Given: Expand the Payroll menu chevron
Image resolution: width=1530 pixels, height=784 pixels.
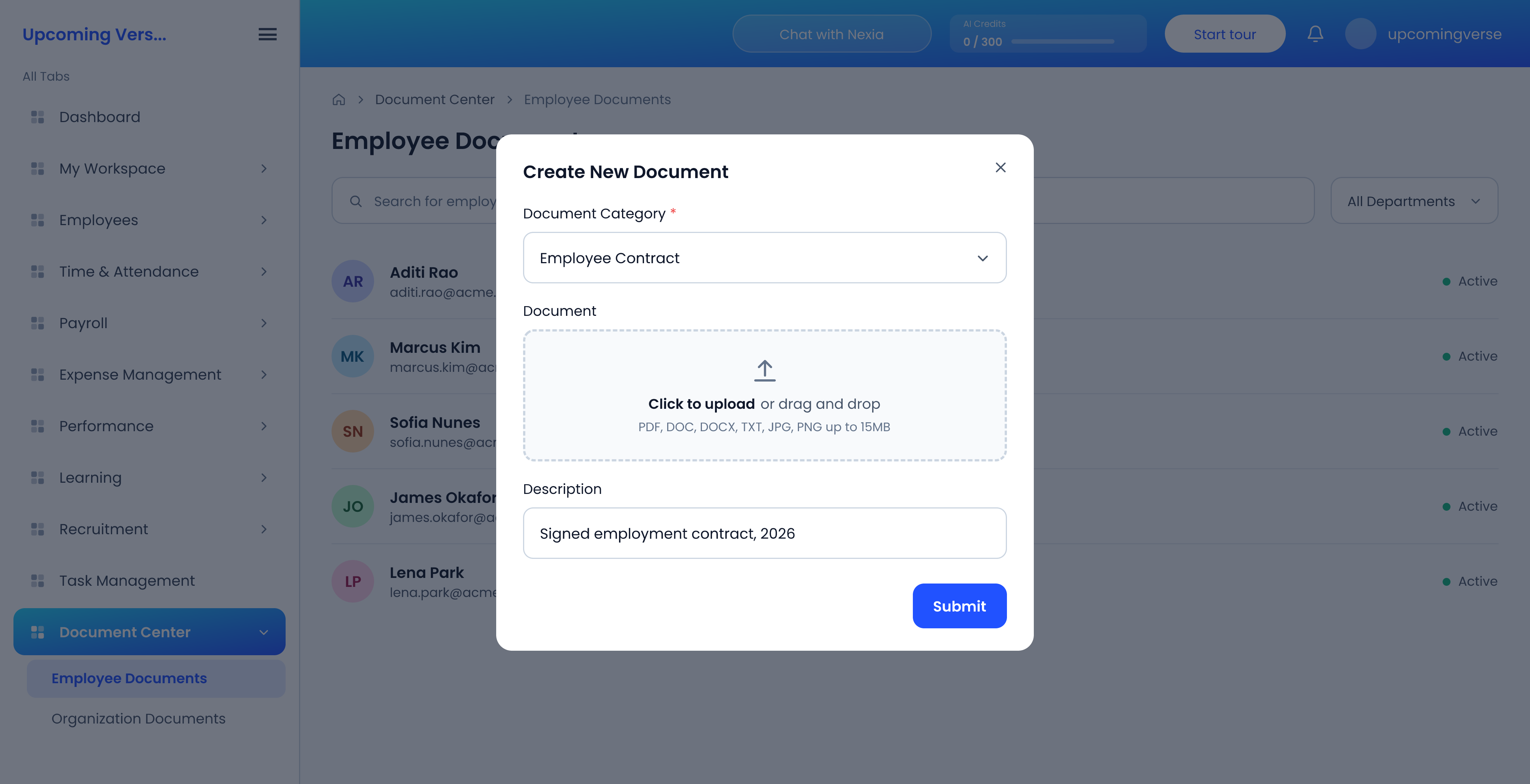Looking at the screenshot, I should (264, 323).
